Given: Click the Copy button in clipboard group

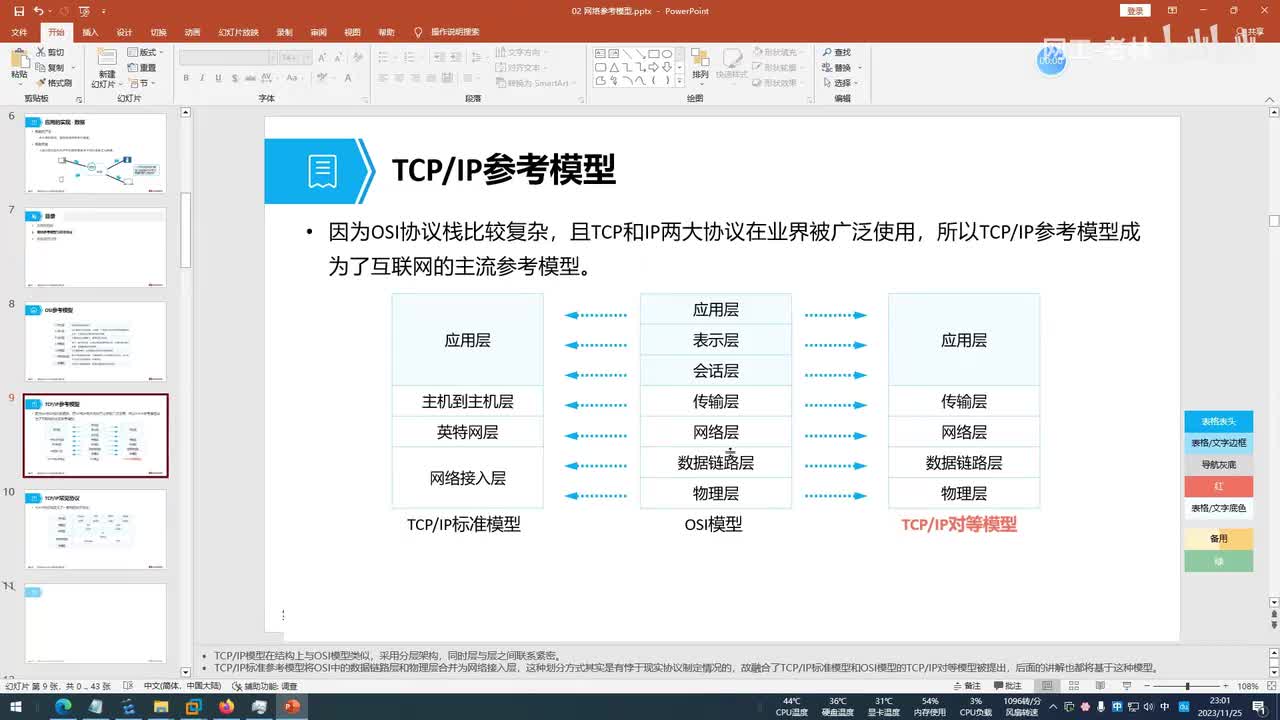Looking at the screenshot, I should 50,67.
